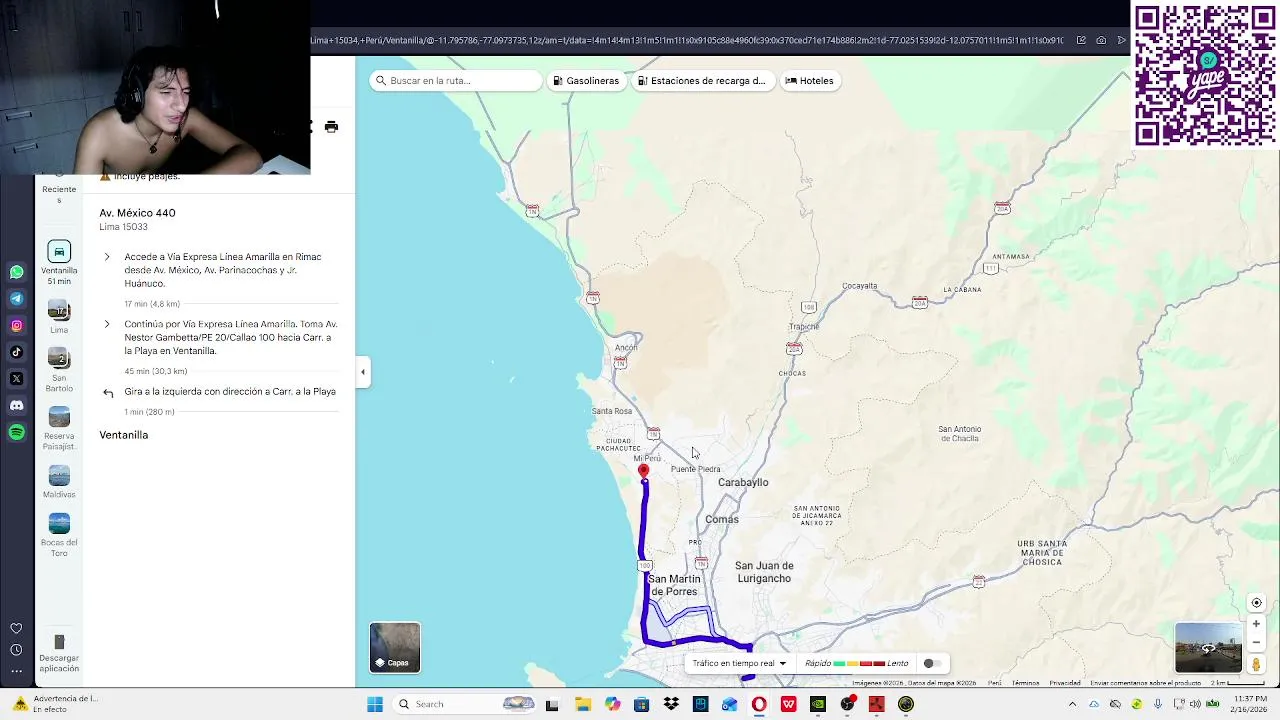The height and width of the screenshot is (720, 1280).
Task: Click the red destination pin in Ventanilla
Action: pyautogui.click(x=643, y=471)
